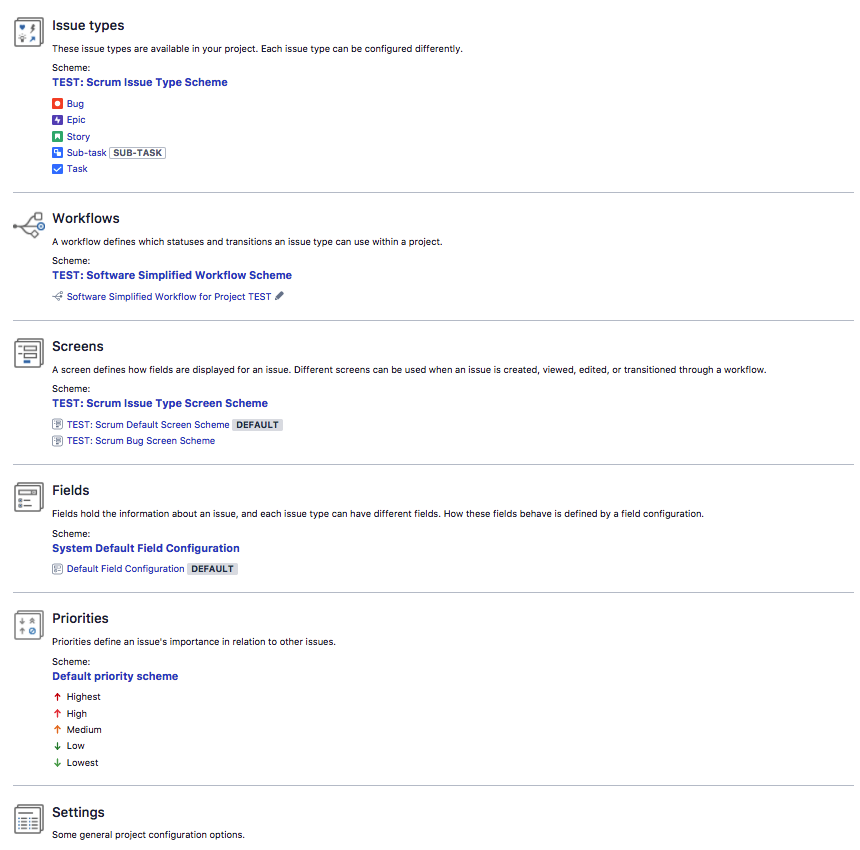Open TEST: Scrum Issue Type Scheme
860x850 pixels.
click(140, 82)
